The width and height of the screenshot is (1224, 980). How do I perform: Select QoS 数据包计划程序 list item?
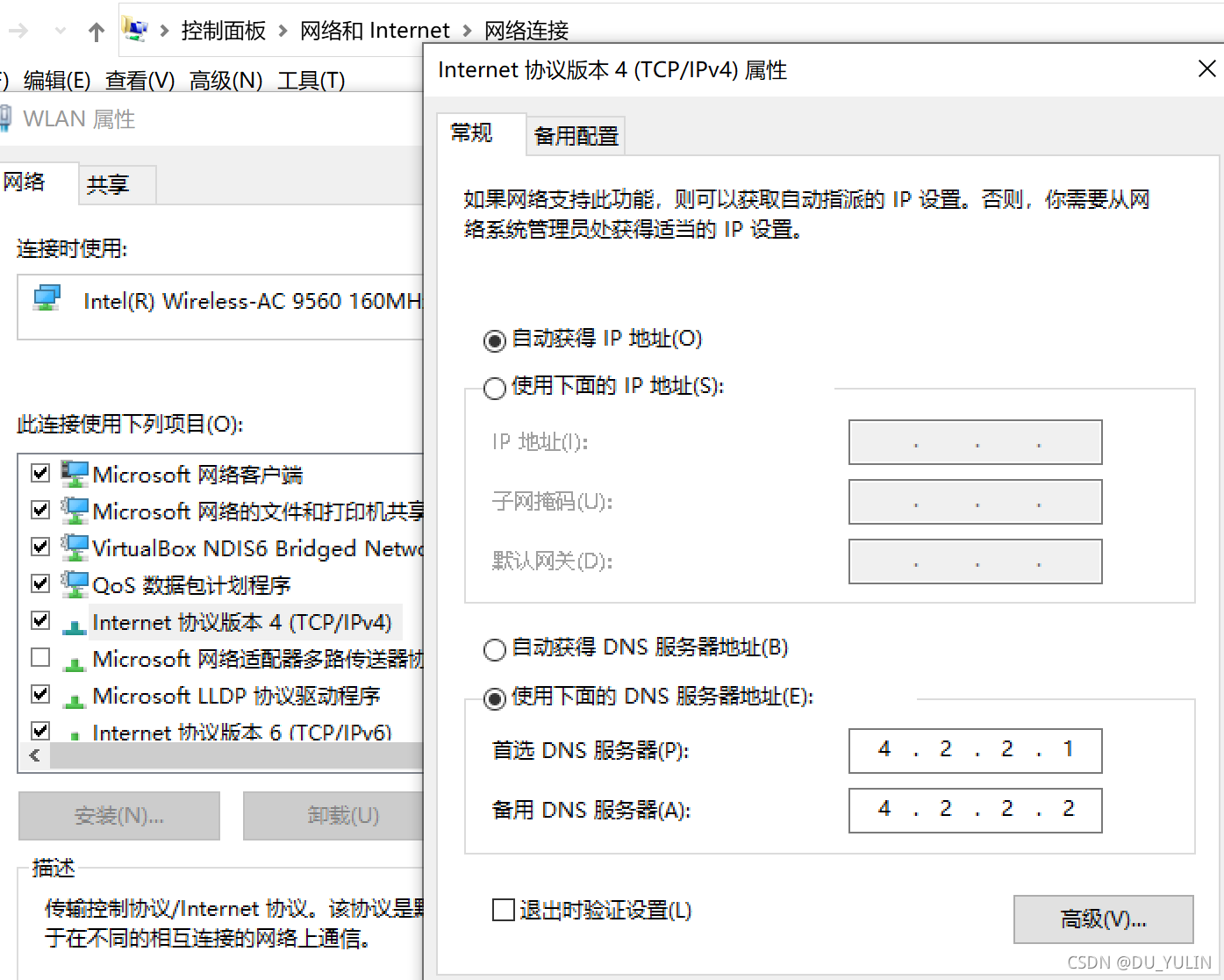click(191, 585)
